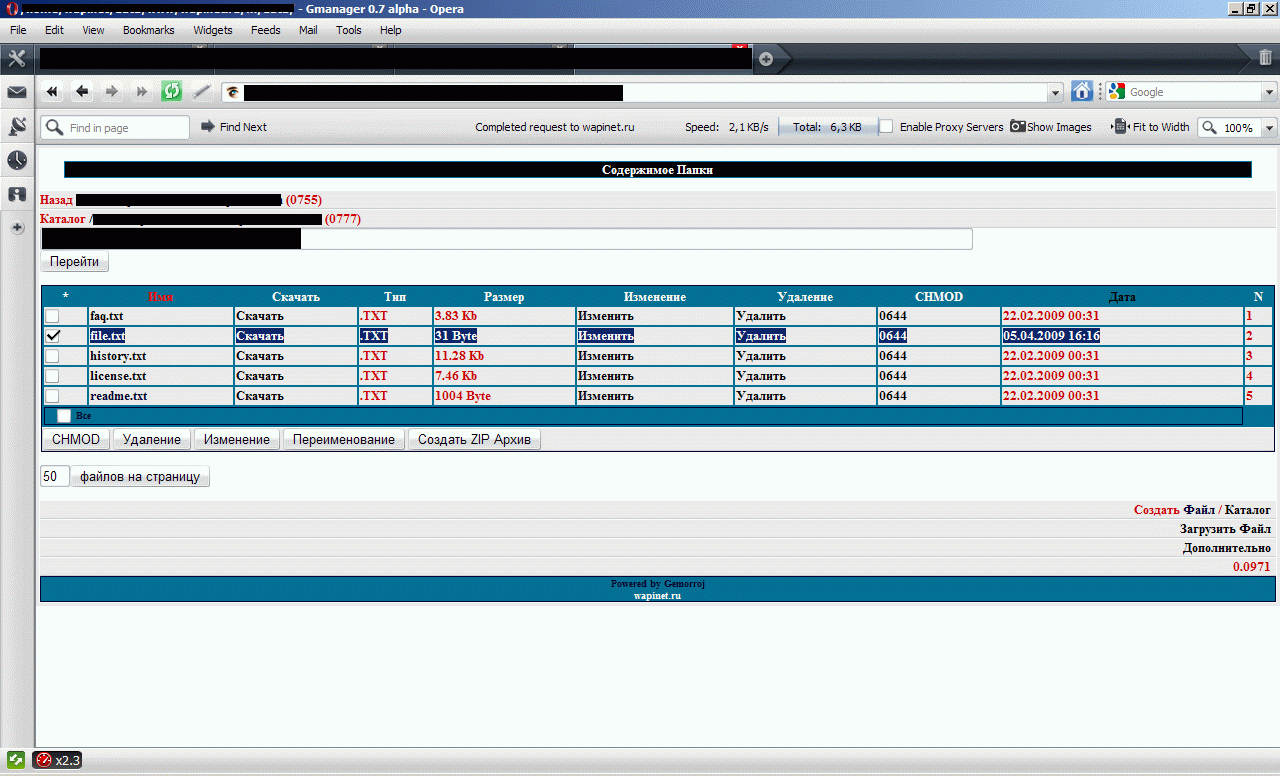Click the Создать ZIP Архив button
This screenshot has width=1280, height=776.
click(x=474, y=440)
